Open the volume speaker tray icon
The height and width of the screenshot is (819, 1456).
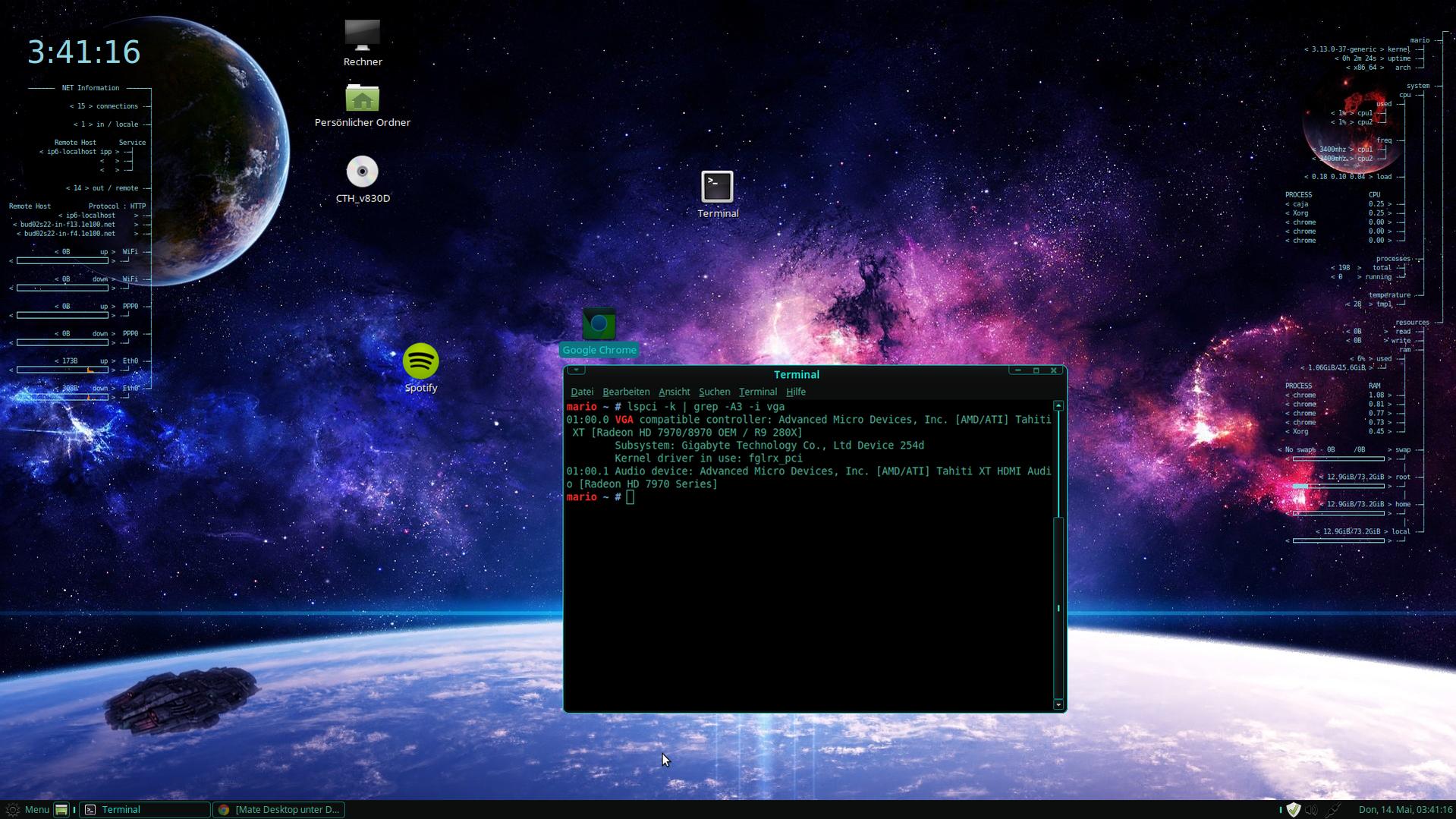(x=1312, y=809)
